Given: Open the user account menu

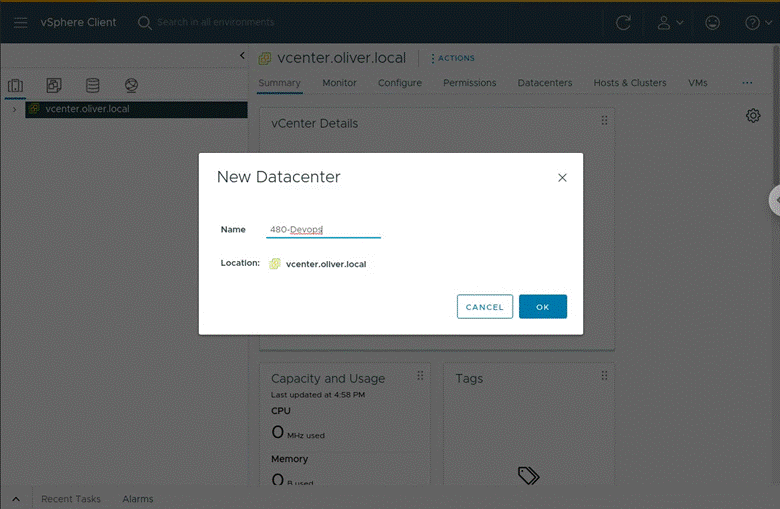Looking at the screenshot, I should click(x=670, y=22).
